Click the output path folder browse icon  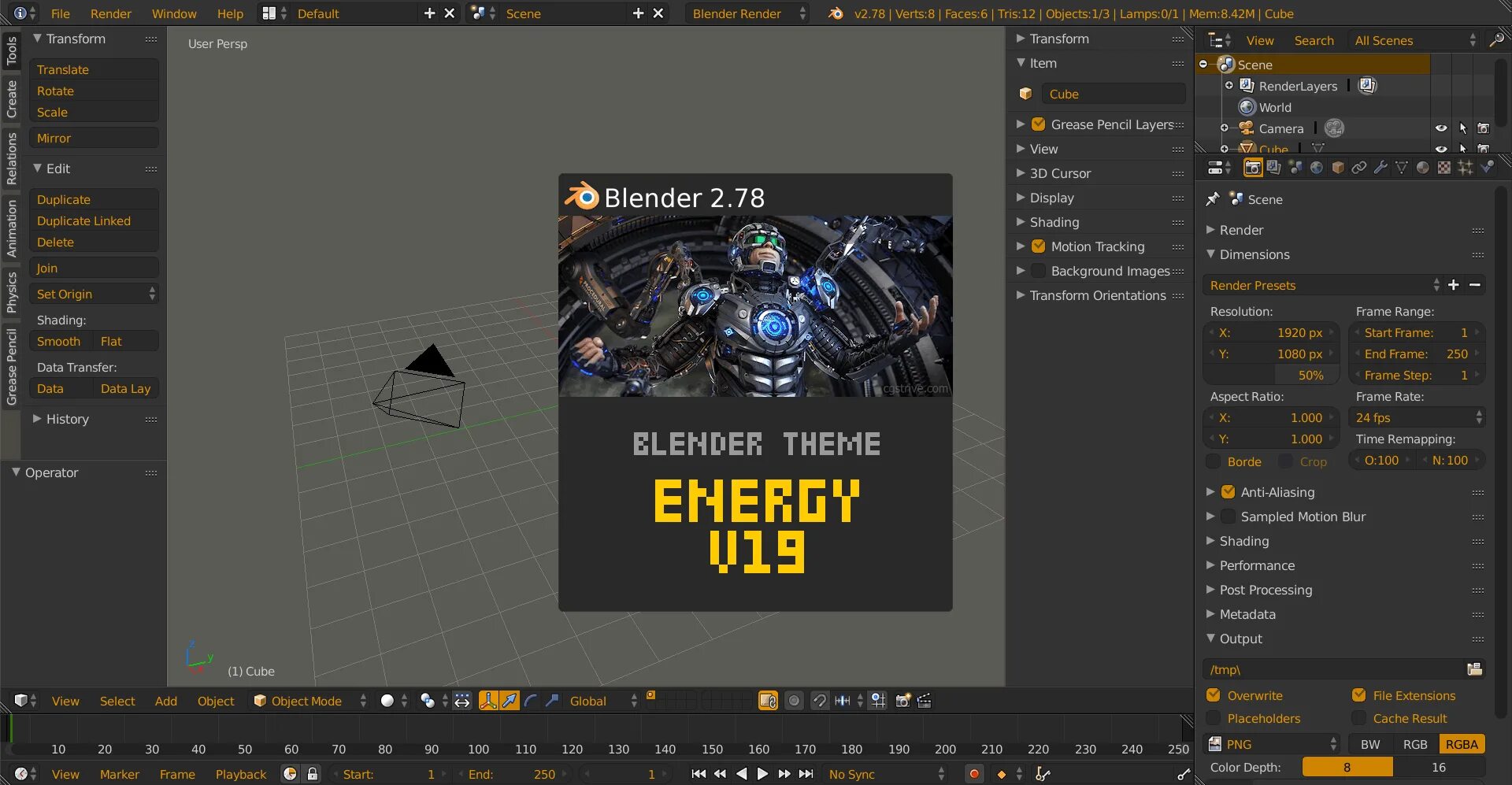coord(1474,669)
